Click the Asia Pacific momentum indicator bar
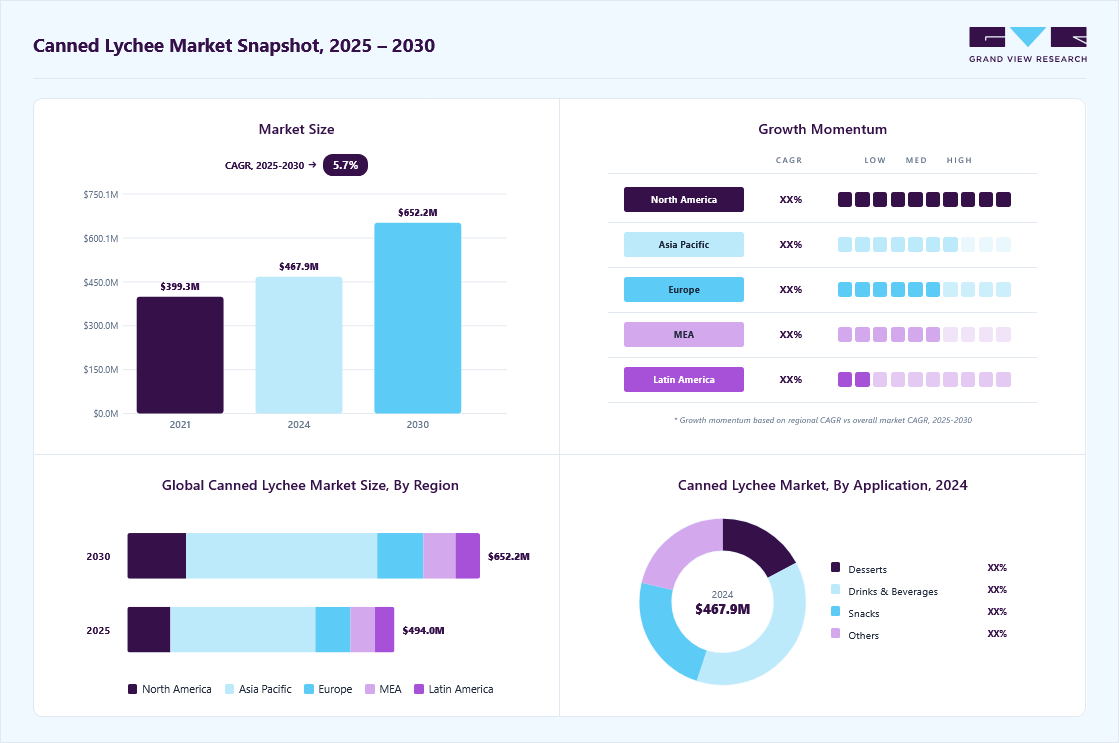 [x=924, y=244]
